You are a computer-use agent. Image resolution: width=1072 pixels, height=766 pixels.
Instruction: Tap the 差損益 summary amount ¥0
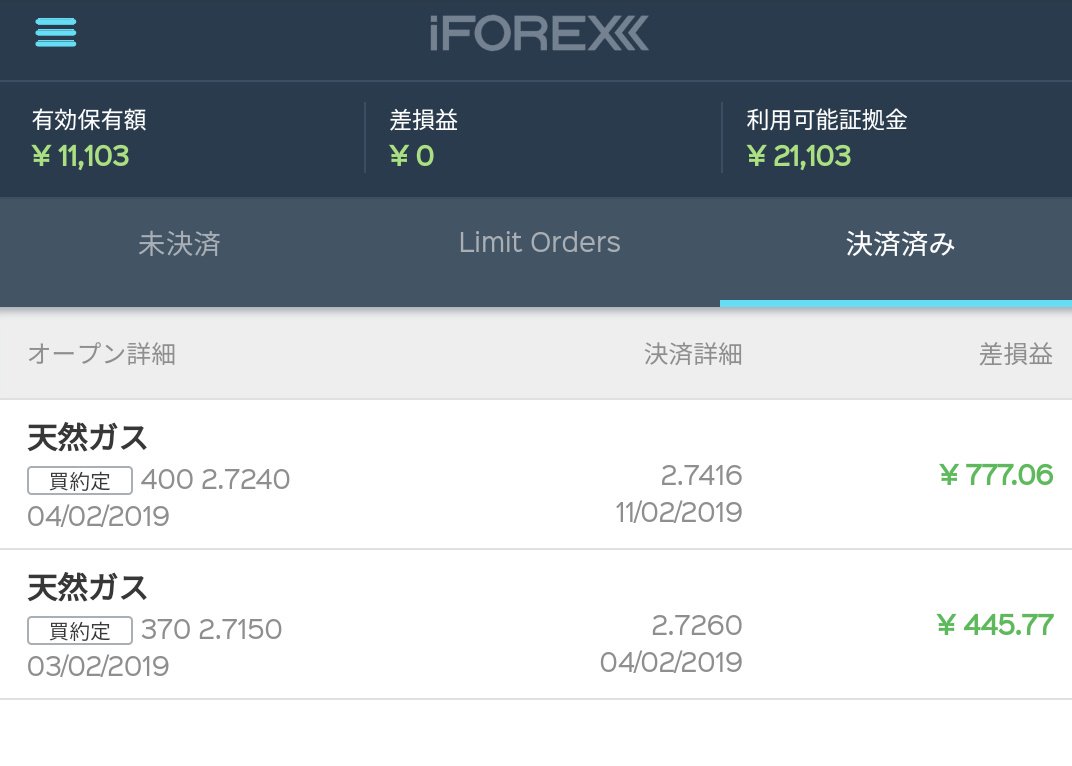coord(411,156)
